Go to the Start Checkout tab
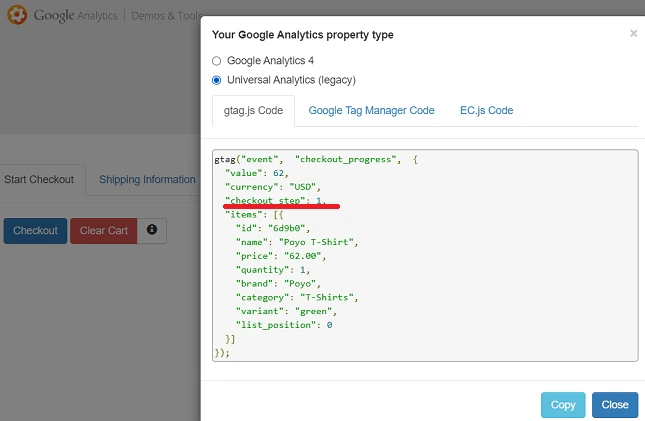Viewport: 645px width, 421px height. pyautogui.click(x=39, y=180)
